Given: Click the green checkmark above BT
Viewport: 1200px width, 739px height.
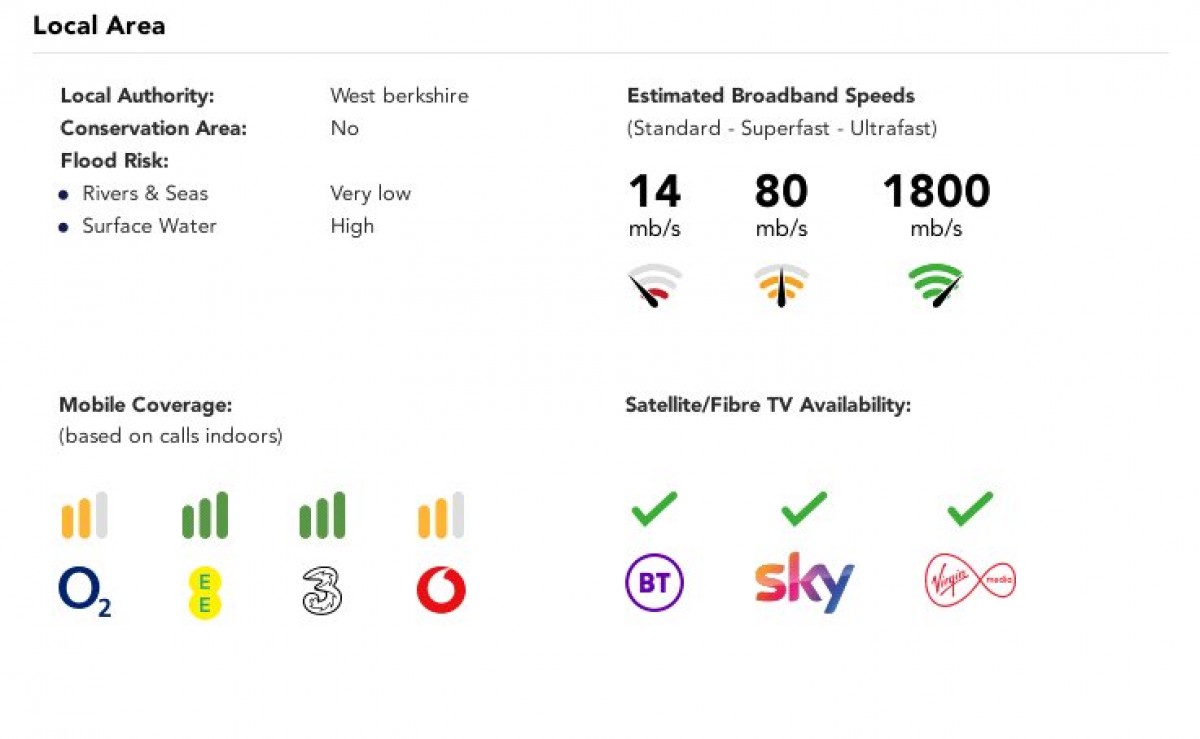Looking at the screenshot, I should (654, 508).
